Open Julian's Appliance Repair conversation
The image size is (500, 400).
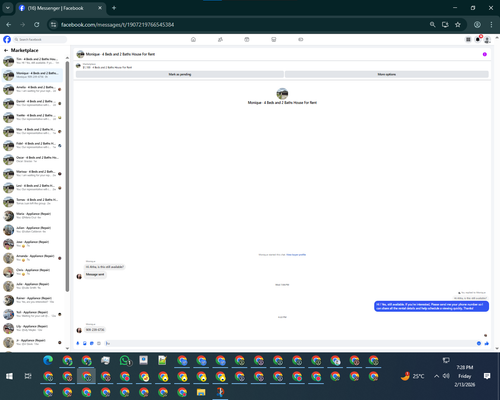[32, 230]
